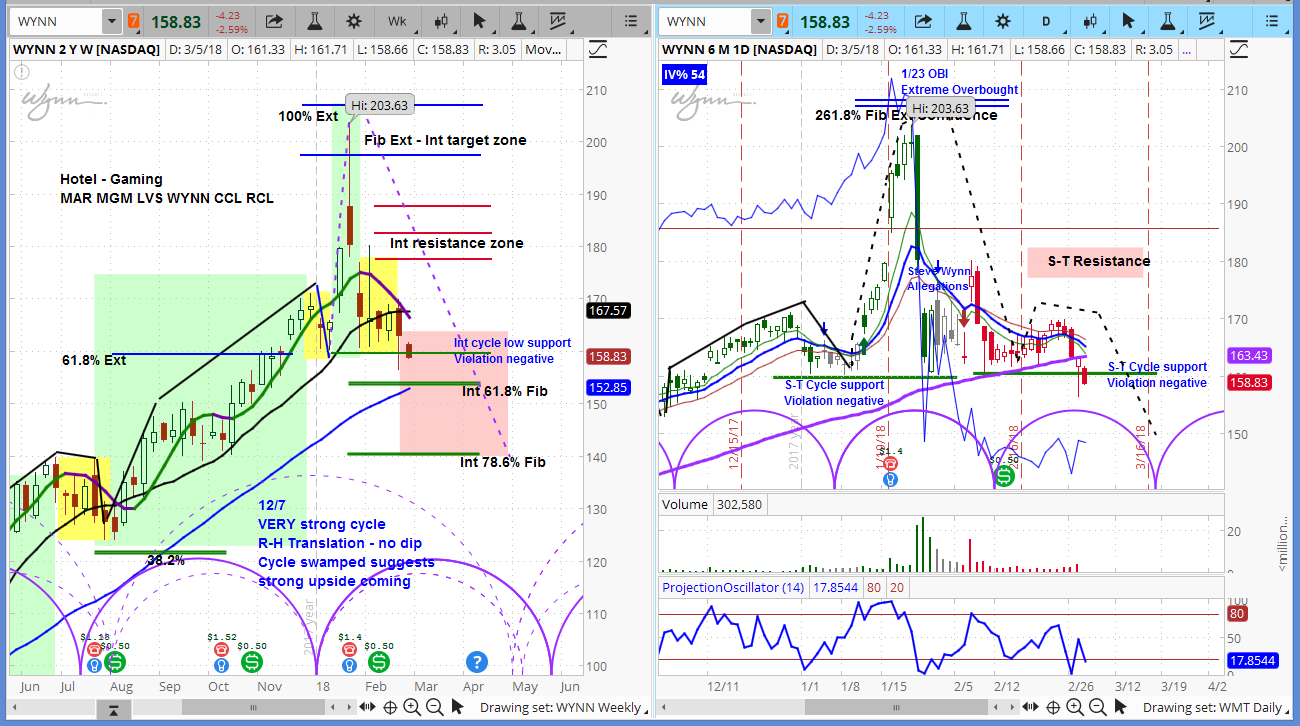
Task: Expand symbol dropdown arrow on right chart
Action: [x=759, y=21]
